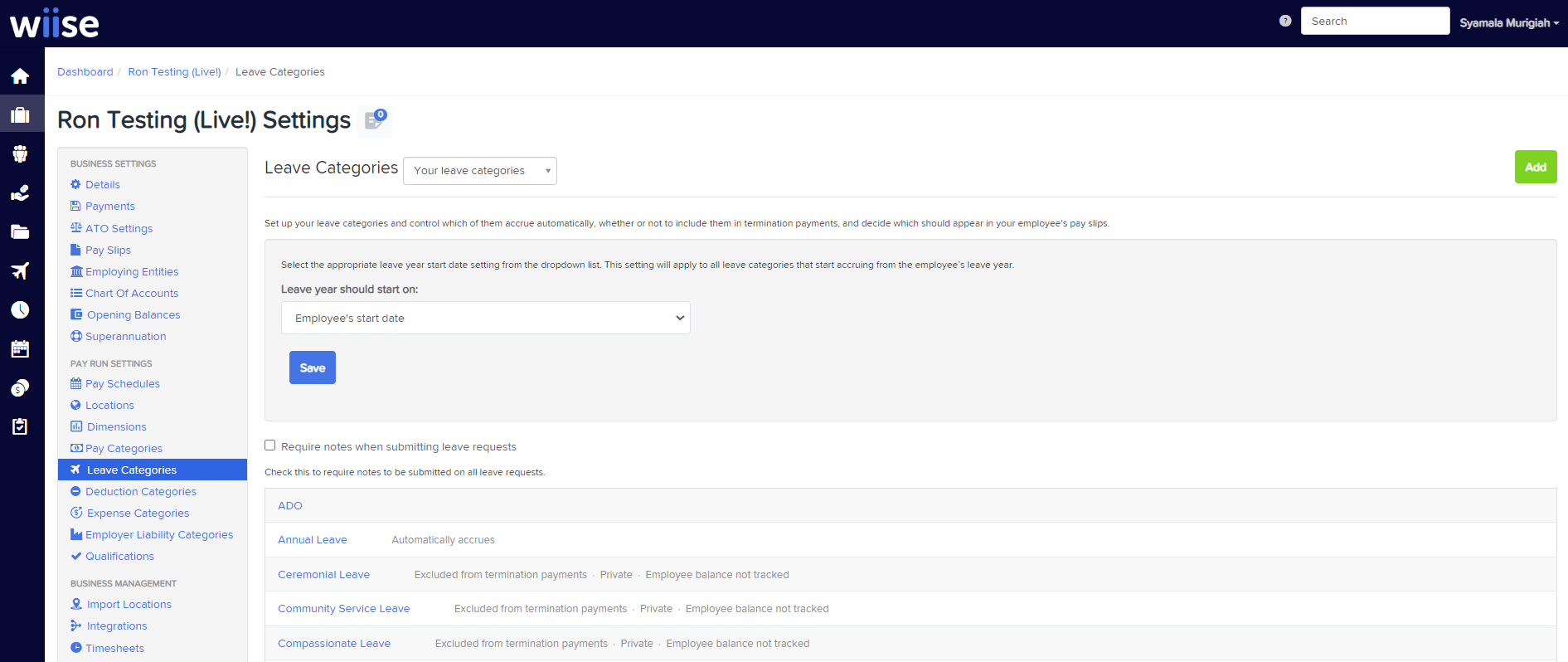Open the calendar icon in left rail
1568x662 pixels.
click(x=20, y=348)
